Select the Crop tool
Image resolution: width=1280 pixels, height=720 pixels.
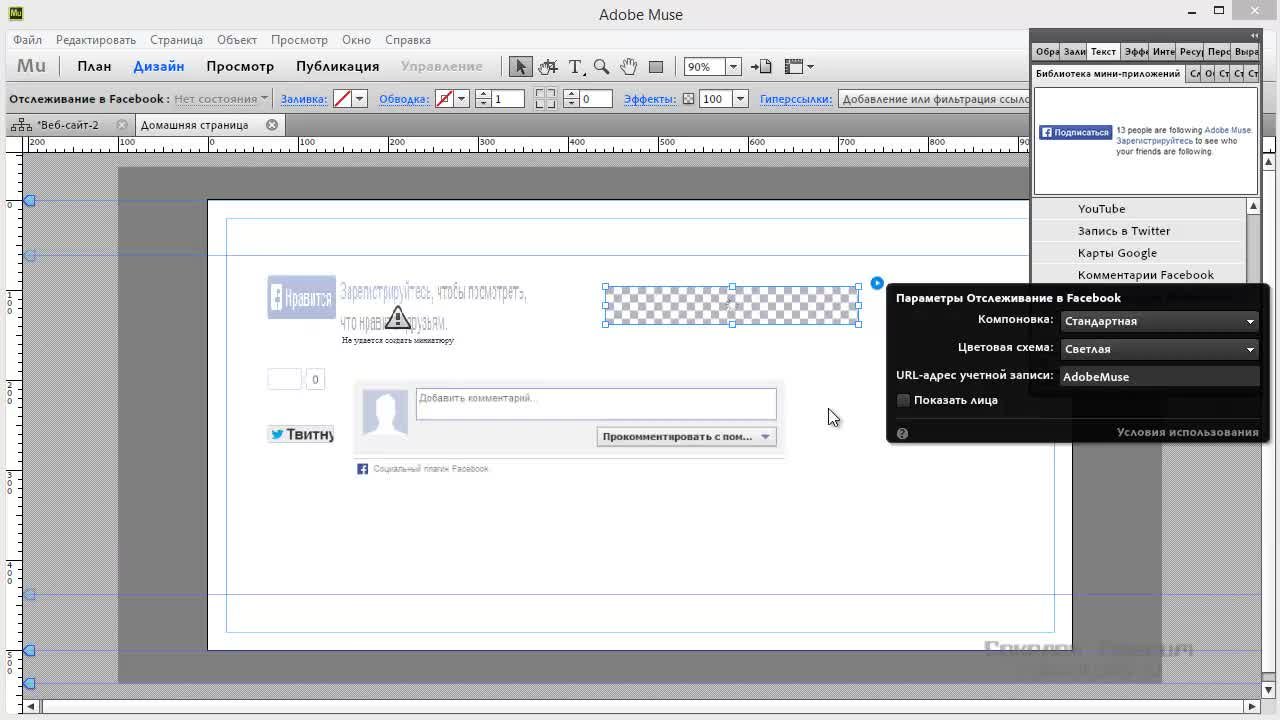[x=548, y=67]
